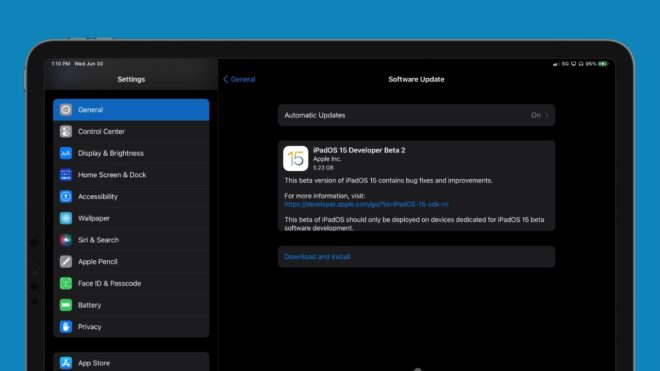Tap the back chevron beside General
Image resolution: width=660 pixels, height=371 pixels.
pos(226,79)
